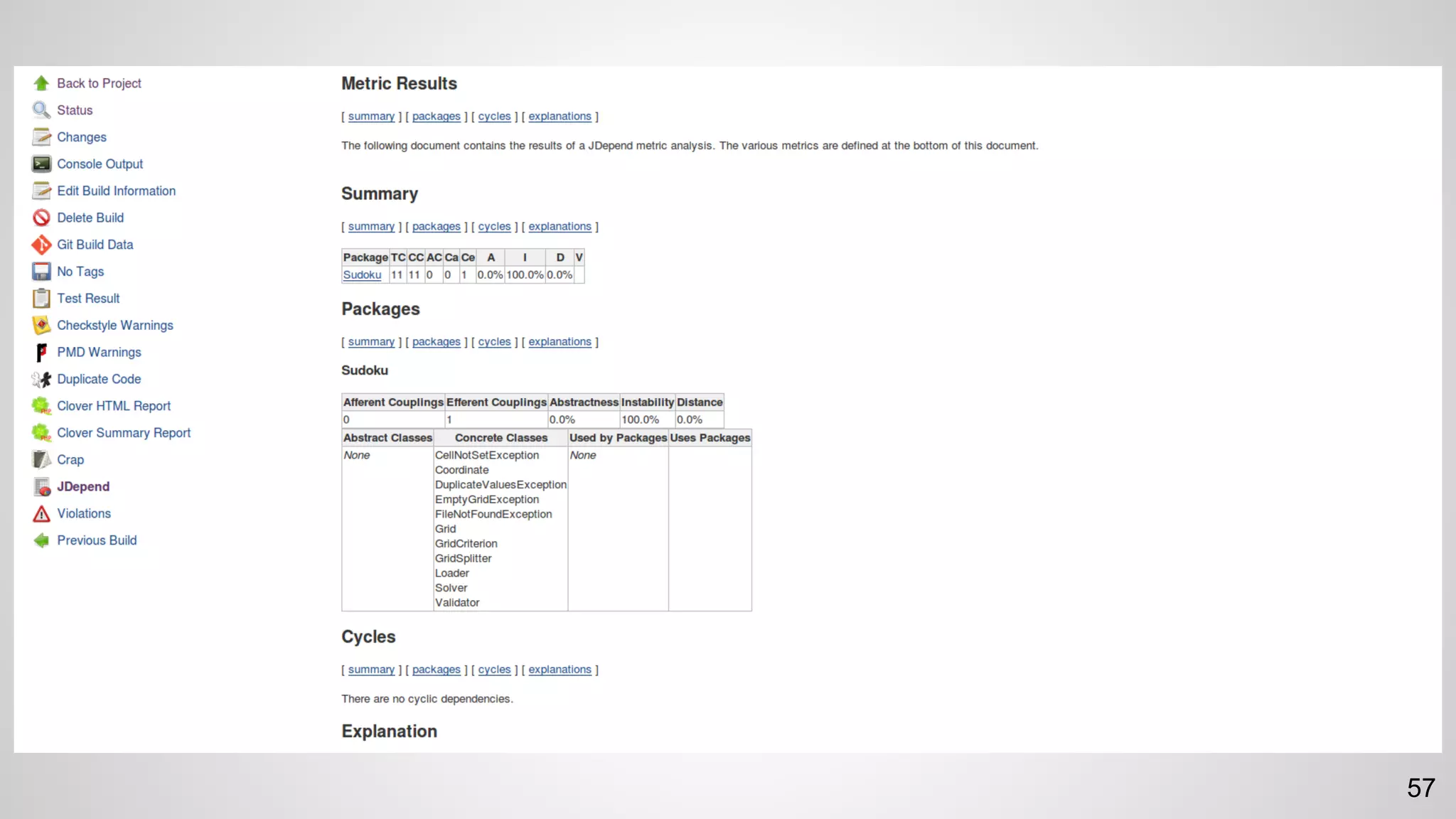
Task: Click the PMD Warnings icon
Action: click(41, 353)
